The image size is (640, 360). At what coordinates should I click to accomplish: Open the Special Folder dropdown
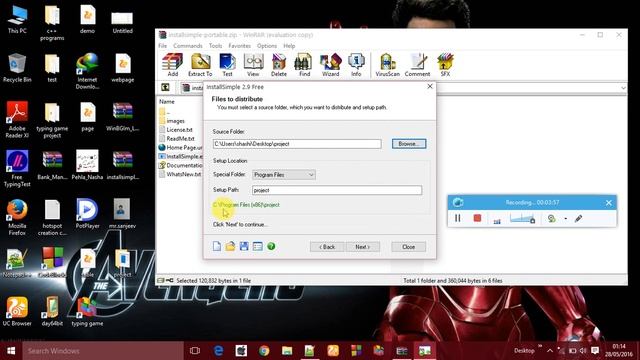click(x=284, y=175)
